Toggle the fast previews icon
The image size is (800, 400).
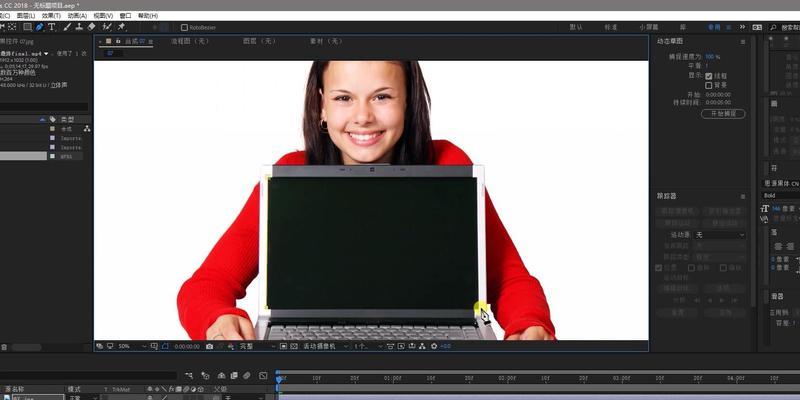tap(401, 346)
